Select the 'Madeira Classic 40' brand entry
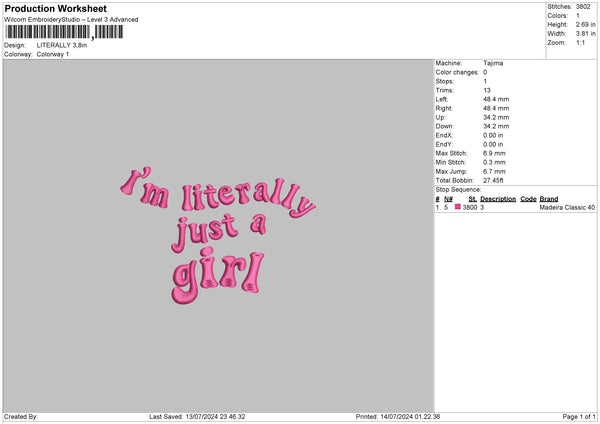600x424 pixels. click(566, 207)
